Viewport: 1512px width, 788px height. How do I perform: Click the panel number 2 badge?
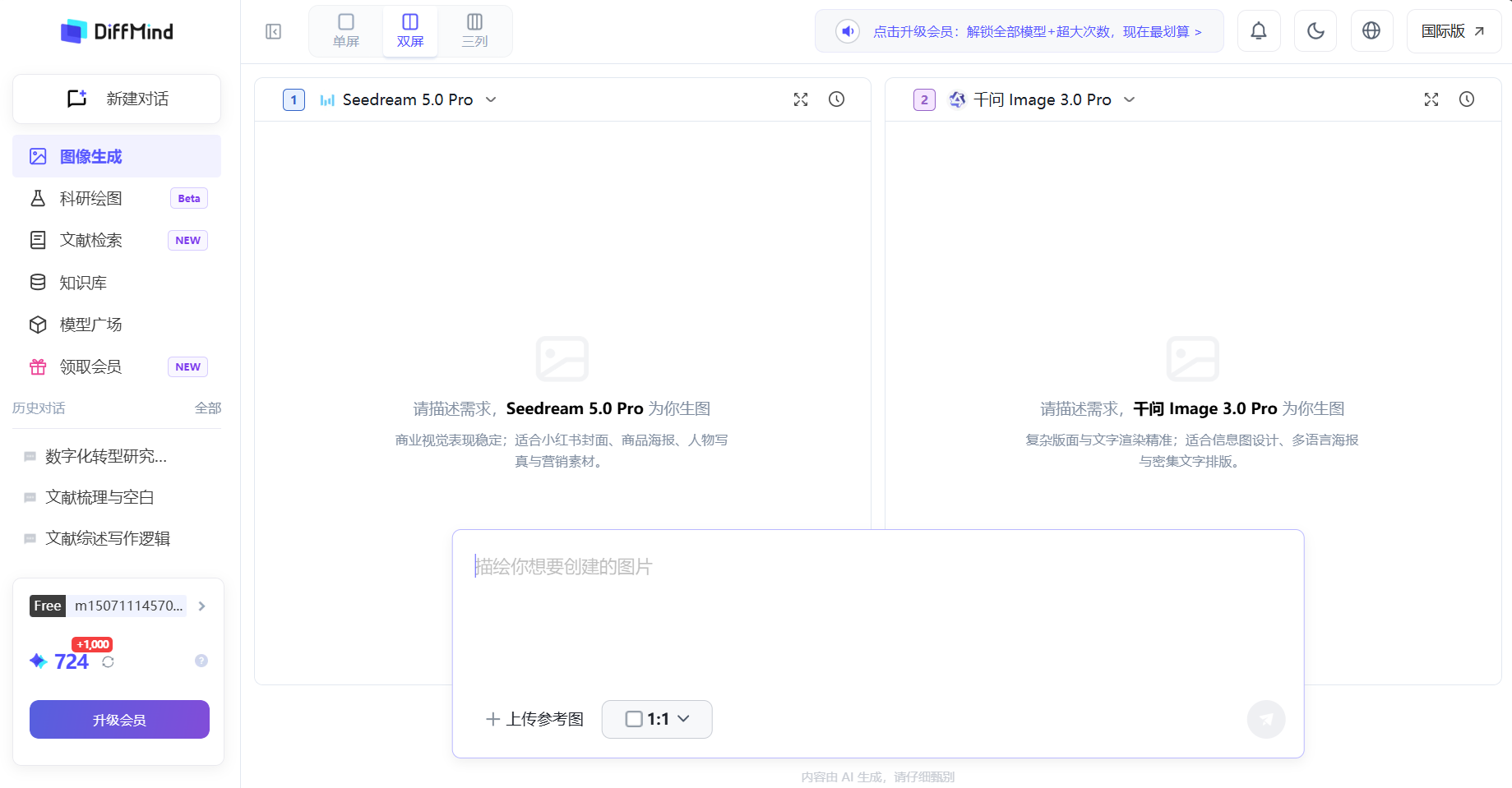tap(924, 99)
